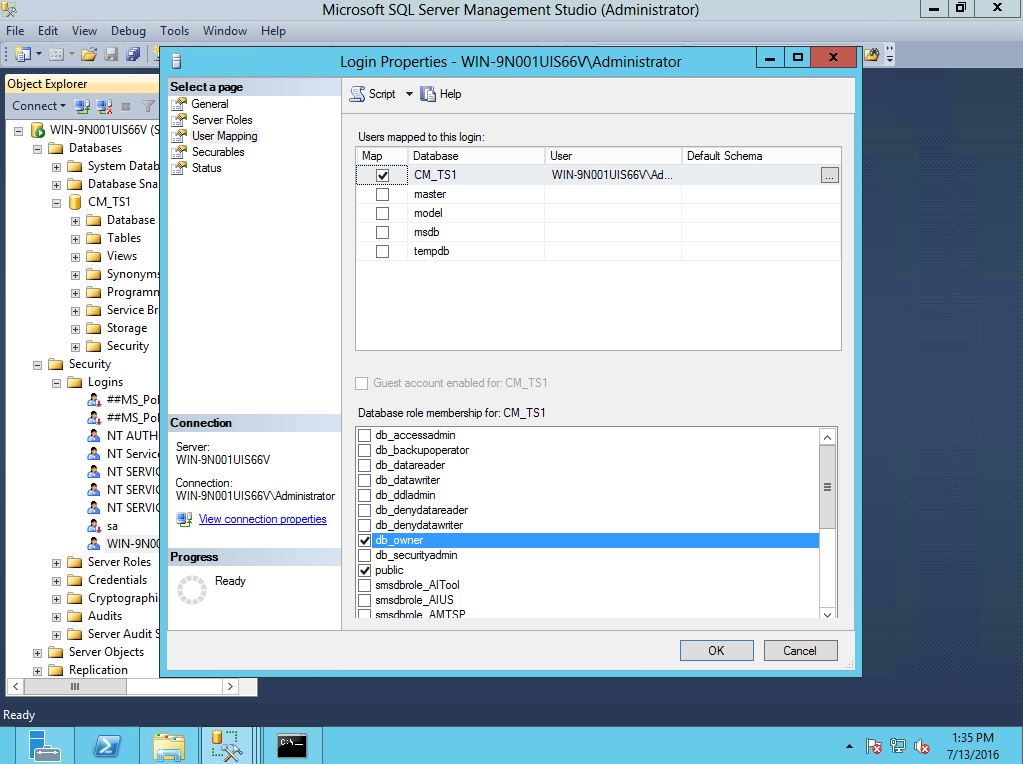Select the User Mapping page
This screenshot has height=764, width=1023.
point(224,136)
